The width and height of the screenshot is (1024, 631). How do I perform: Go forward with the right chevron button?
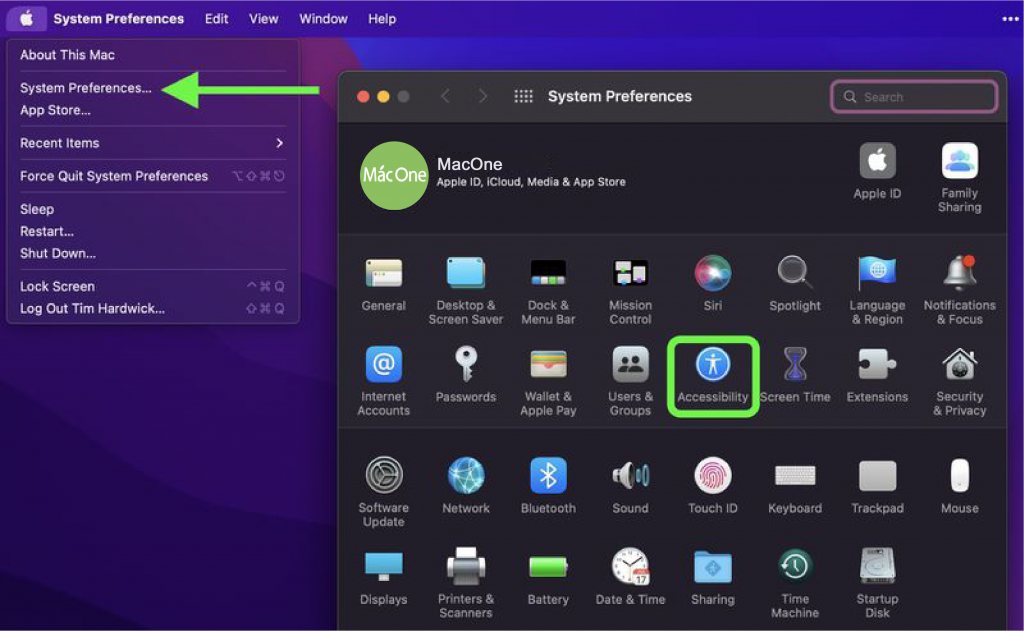pyautogui.click(x=483, y=97)
